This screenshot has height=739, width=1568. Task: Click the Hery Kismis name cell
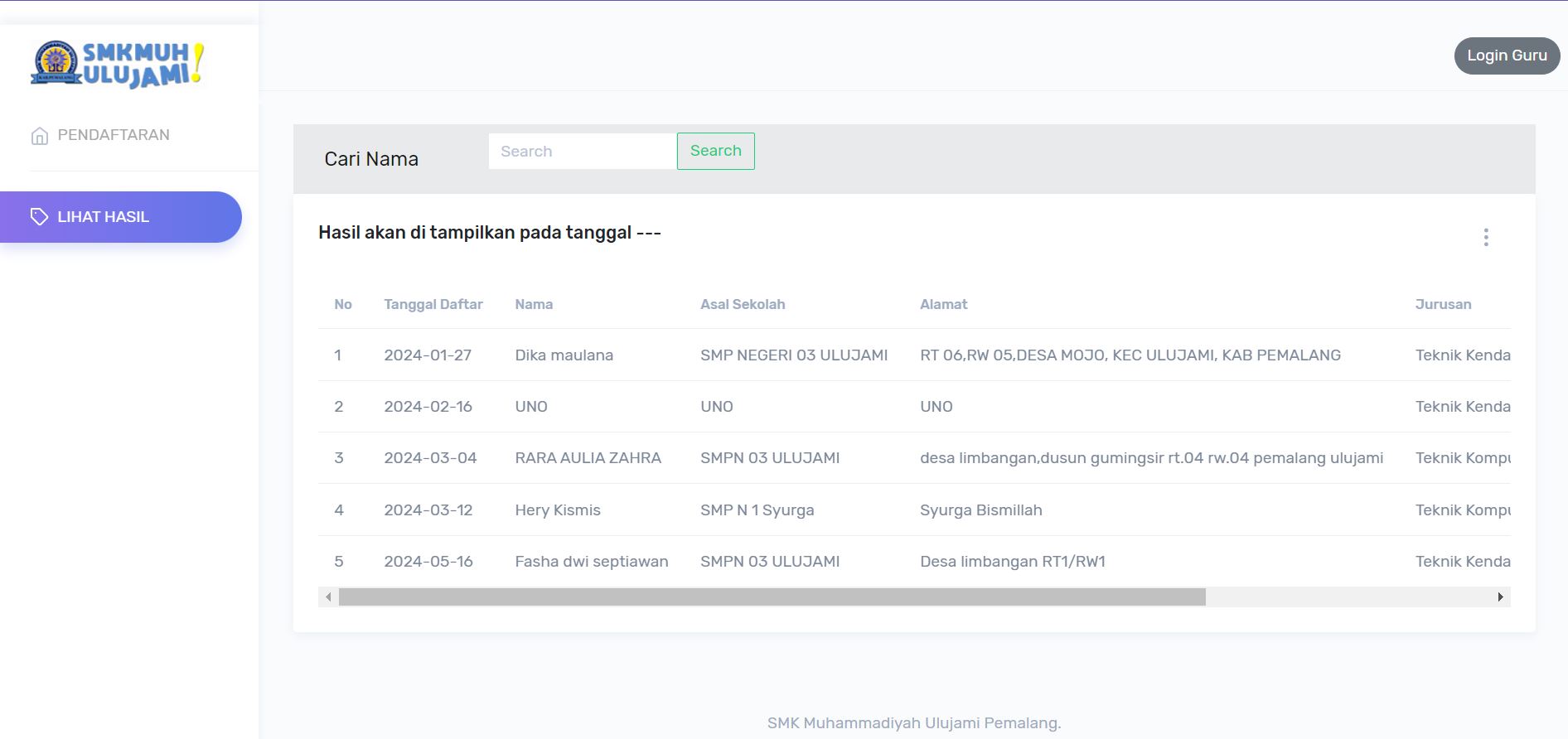coord(557,510)
